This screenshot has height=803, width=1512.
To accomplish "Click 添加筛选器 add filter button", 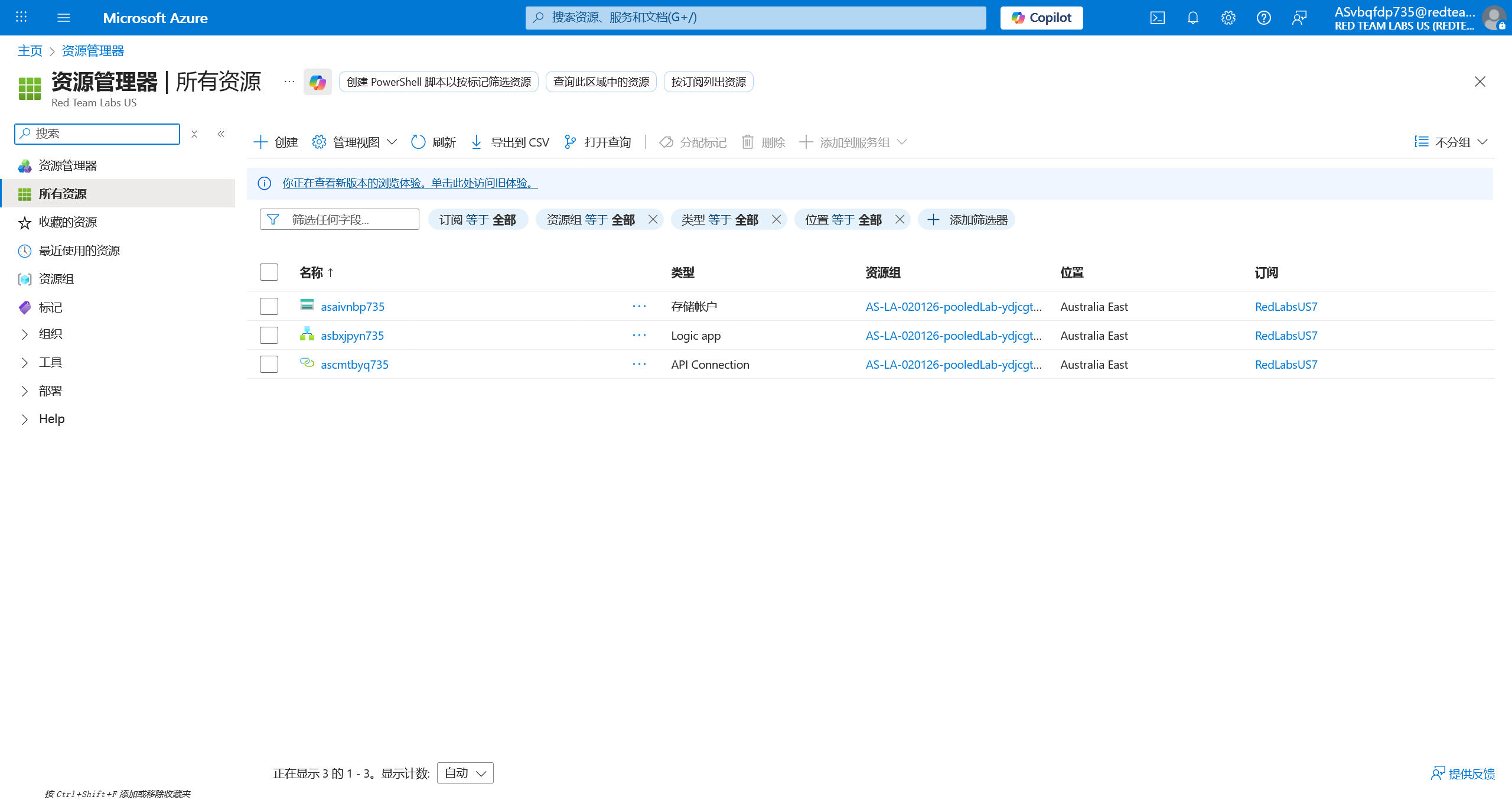I will [x=967, y=220].
